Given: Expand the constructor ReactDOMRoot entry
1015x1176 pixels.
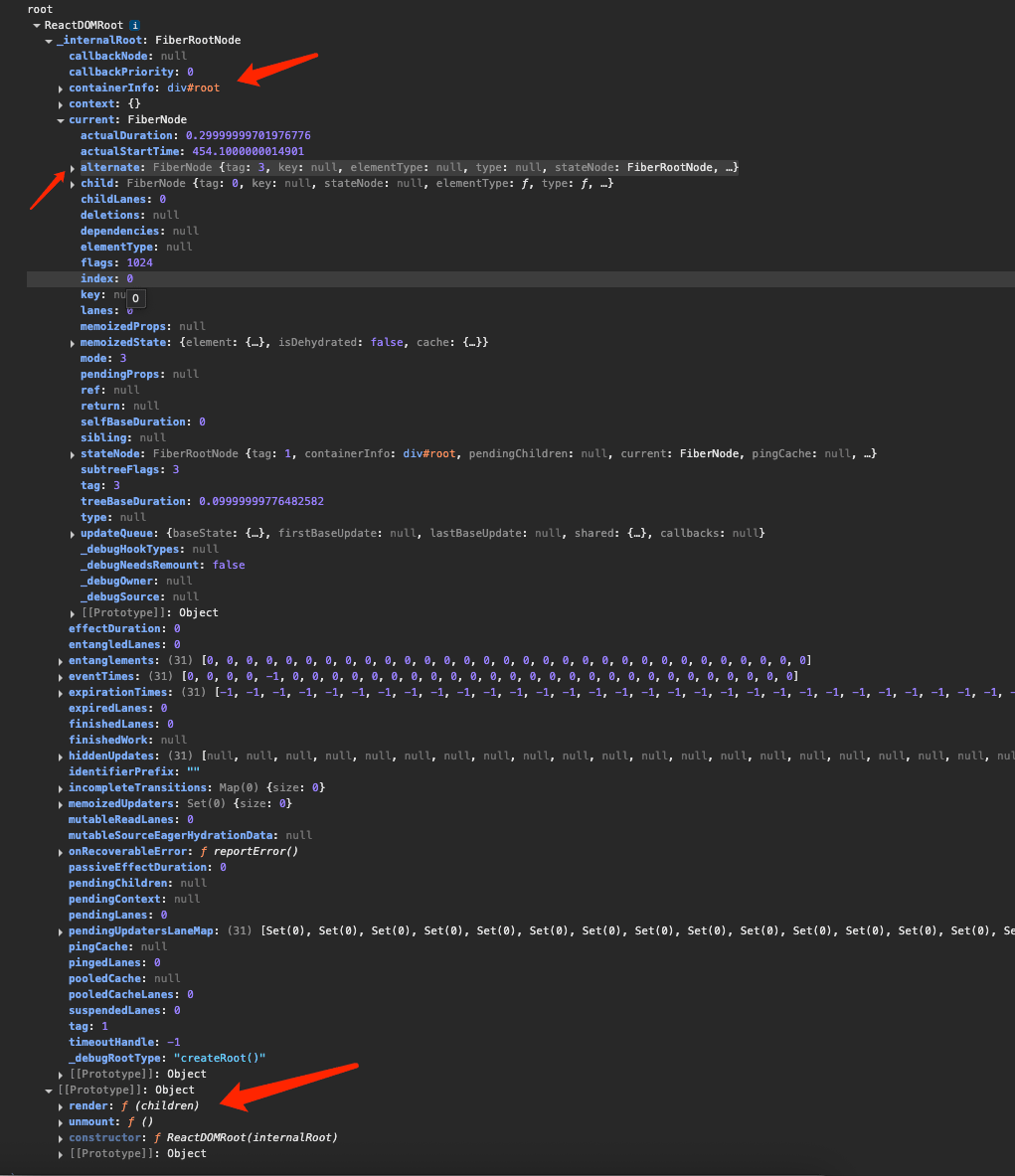Looking at the screenshot, I should (61, 1138).
